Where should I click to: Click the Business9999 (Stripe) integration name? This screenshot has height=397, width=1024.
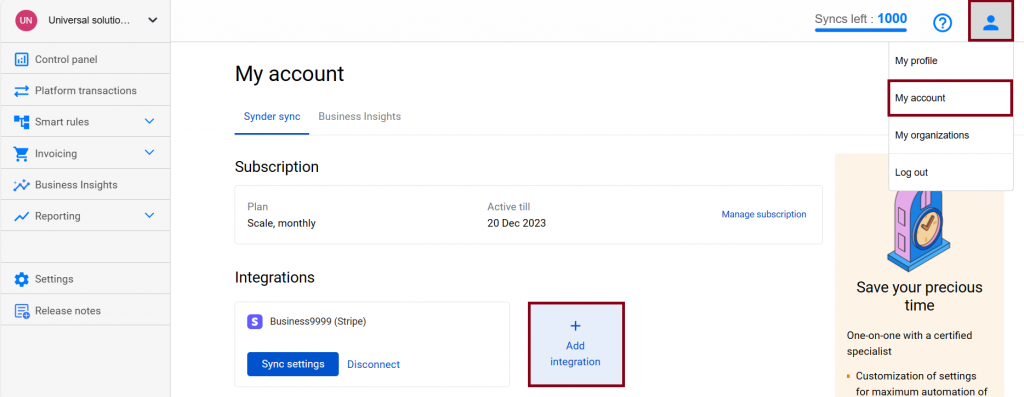[318, 321]
